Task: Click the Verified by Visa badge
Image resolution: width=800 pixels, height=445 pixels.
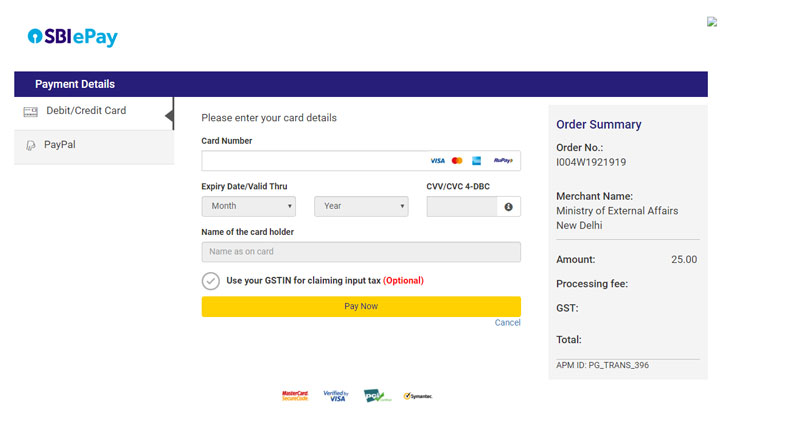Action: pyautogui.click(x=334, y=396)
